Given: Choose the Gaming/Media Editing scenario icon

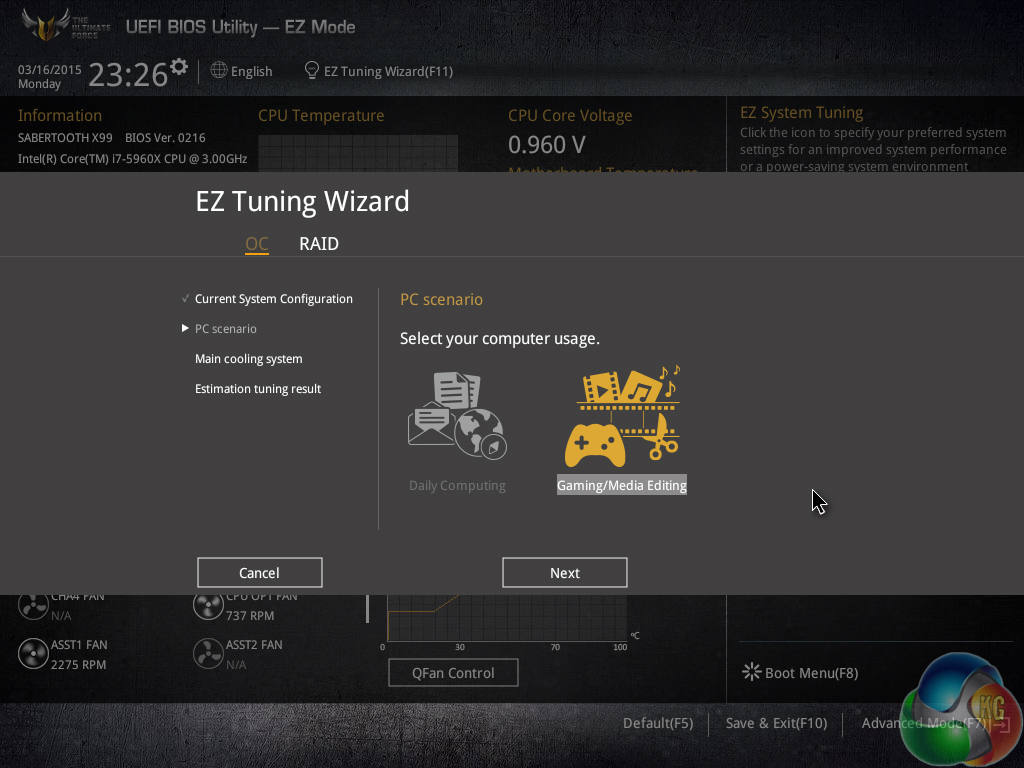Looking at the screenshot, I should click(622, 416).
